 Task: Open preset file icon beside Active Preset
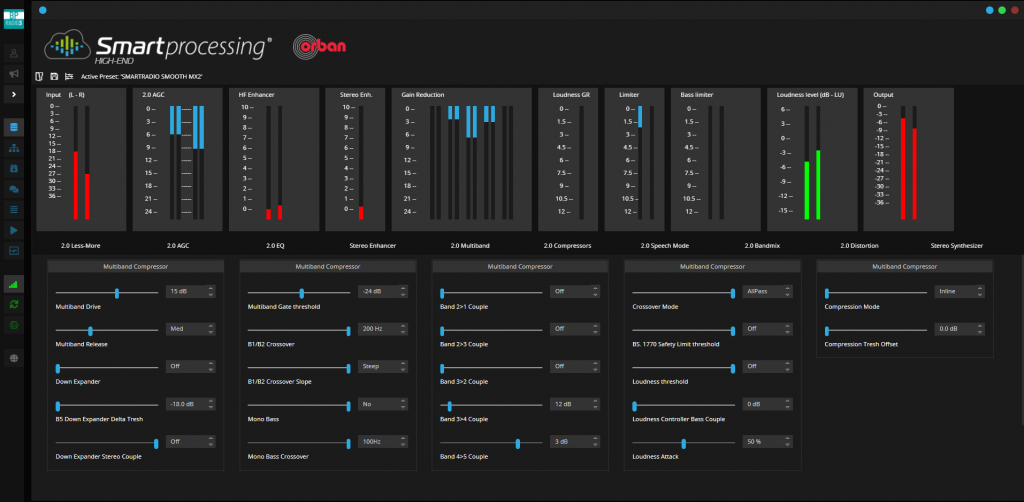[x=39, y=76]
